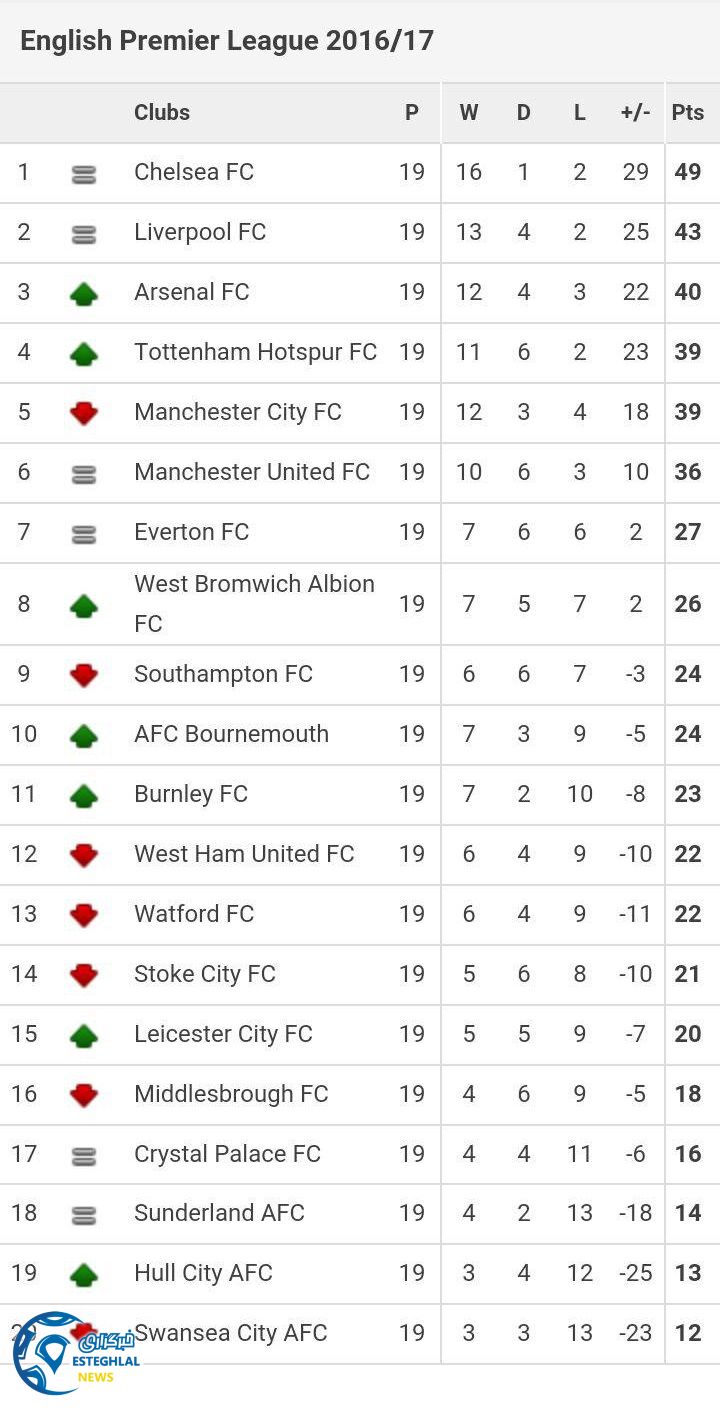Click the red down arrow beside Manchester City FC
Screen dimensions: 720x1417
coord(84,413)
